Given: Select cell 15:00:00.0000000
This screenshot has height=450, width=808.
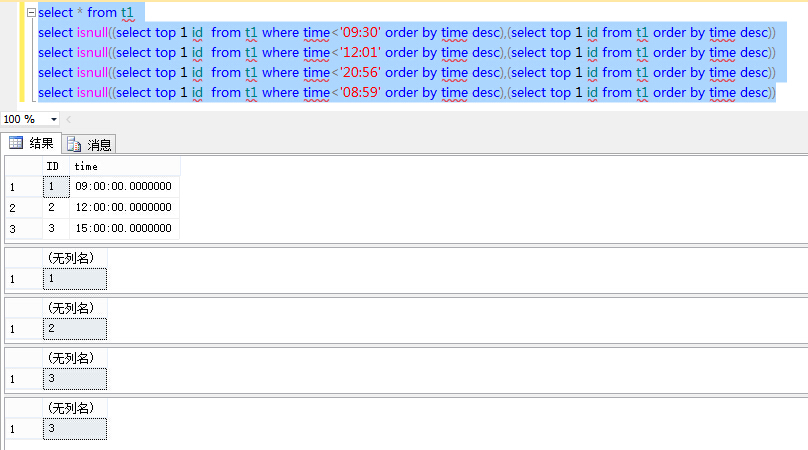Looking at the screenshot, I should (124, 228).
